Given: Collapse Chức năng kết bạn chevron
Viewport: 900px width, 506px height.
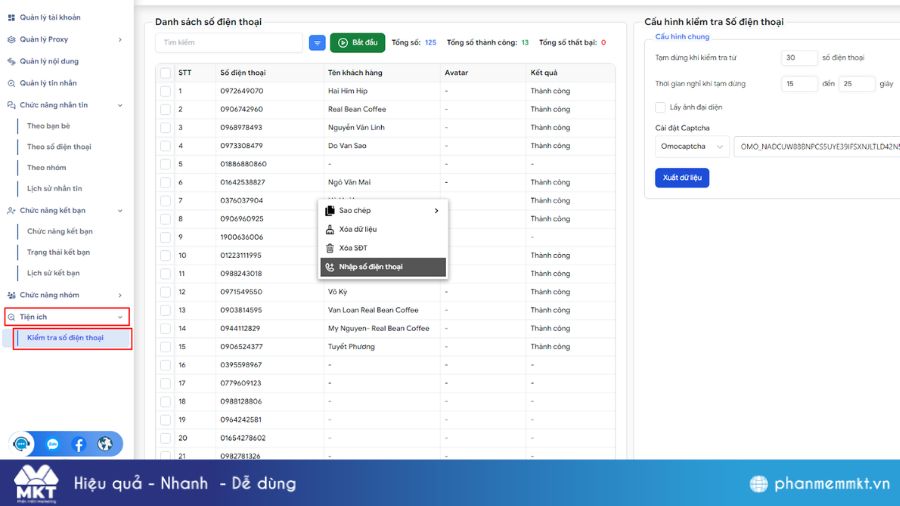Looking at the screenshot, I should (120, 211).
